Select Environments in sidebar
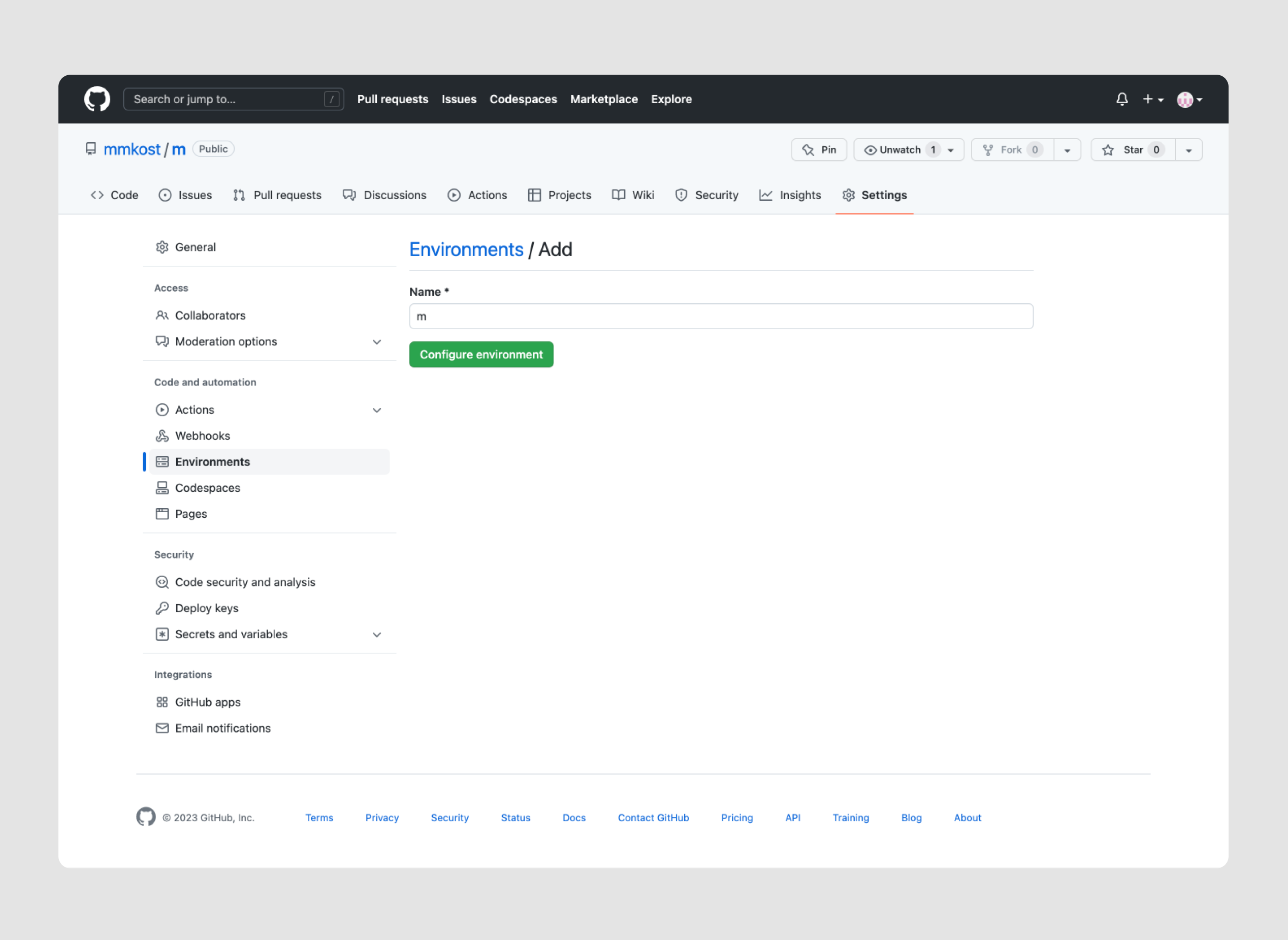 coord(270,461)
